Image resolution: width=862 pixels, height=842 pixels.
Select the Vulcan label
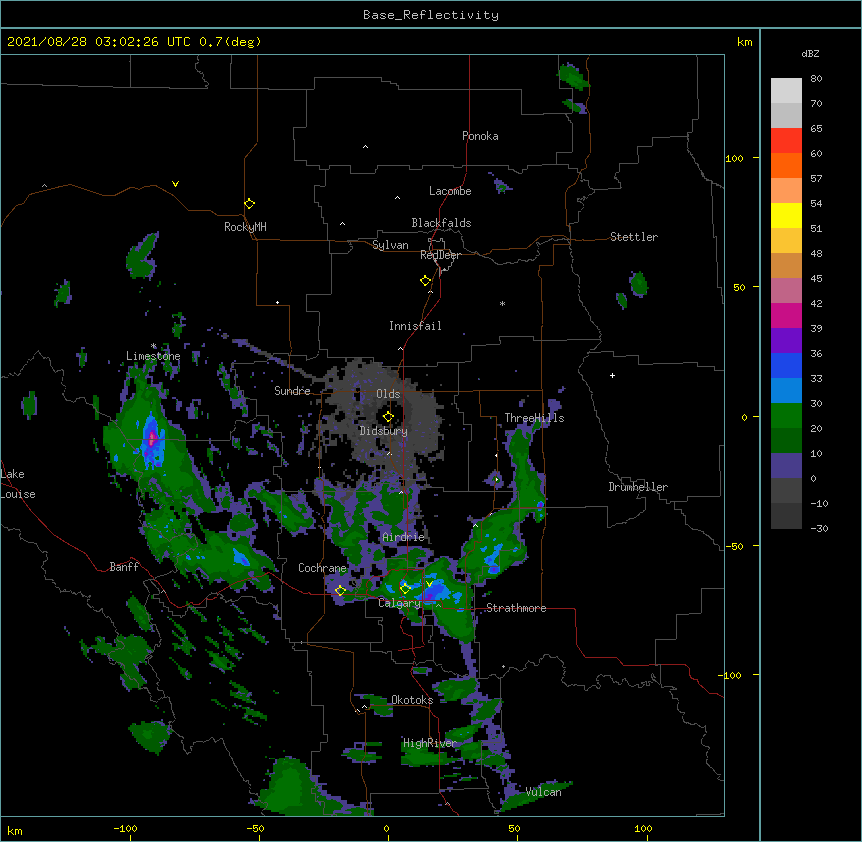[544, 792]
